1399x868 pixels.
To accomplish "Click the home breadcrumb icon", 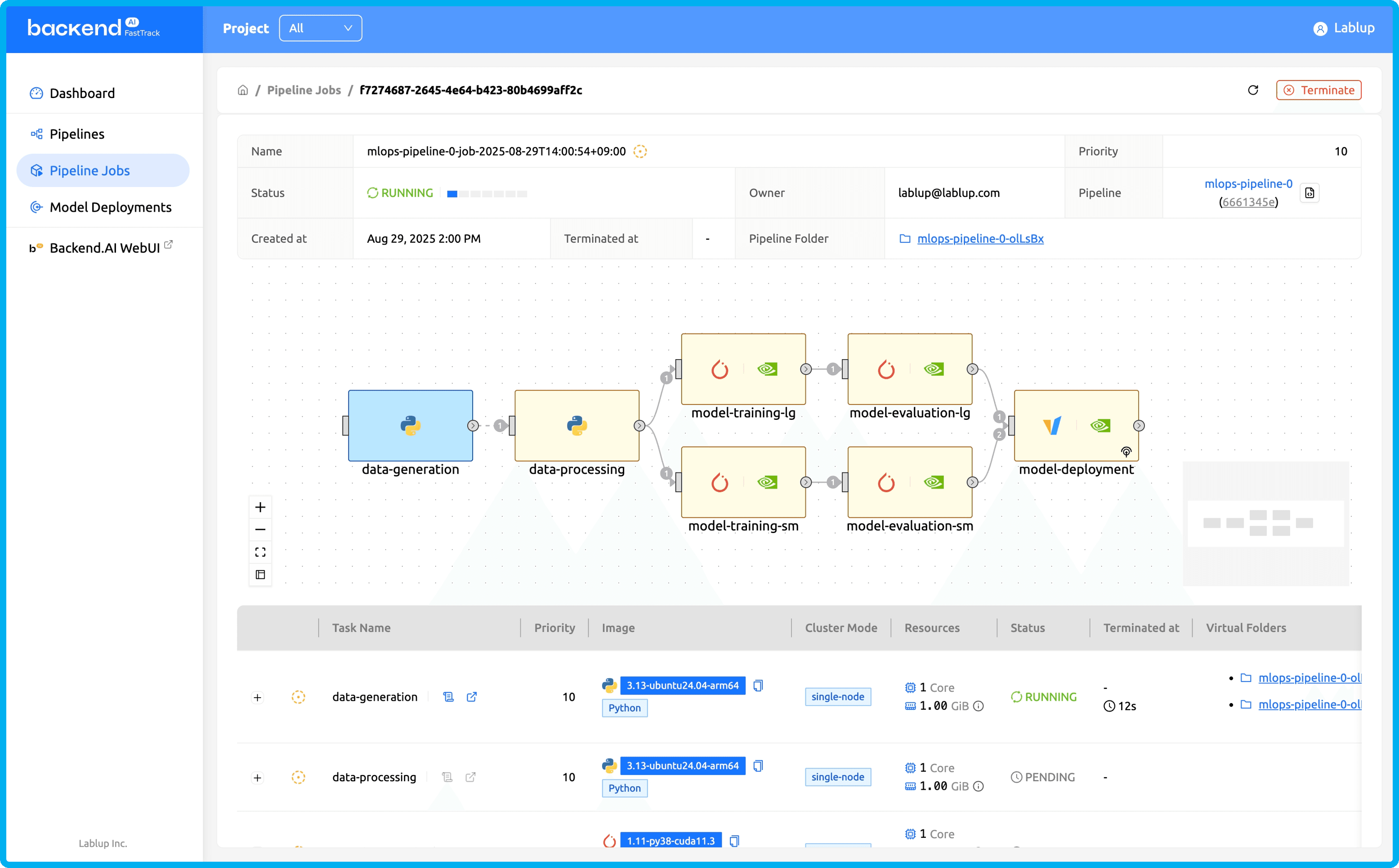I will tap(243, 90).
